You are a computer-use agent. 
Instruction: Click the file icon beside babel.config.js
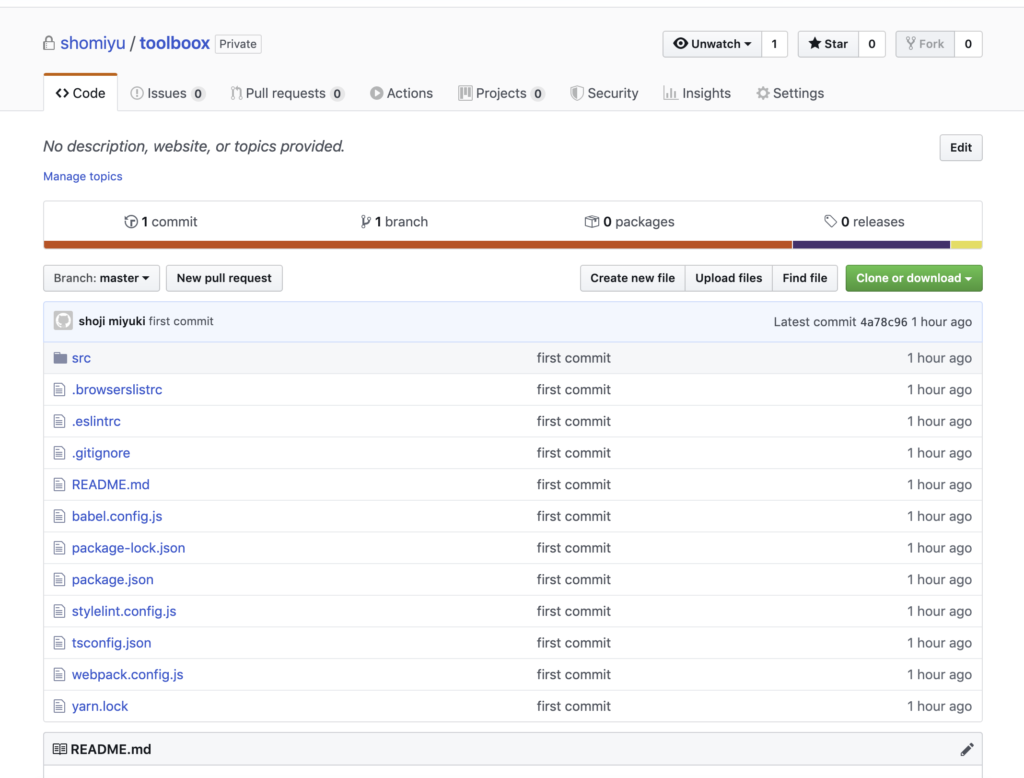[59, 517]
